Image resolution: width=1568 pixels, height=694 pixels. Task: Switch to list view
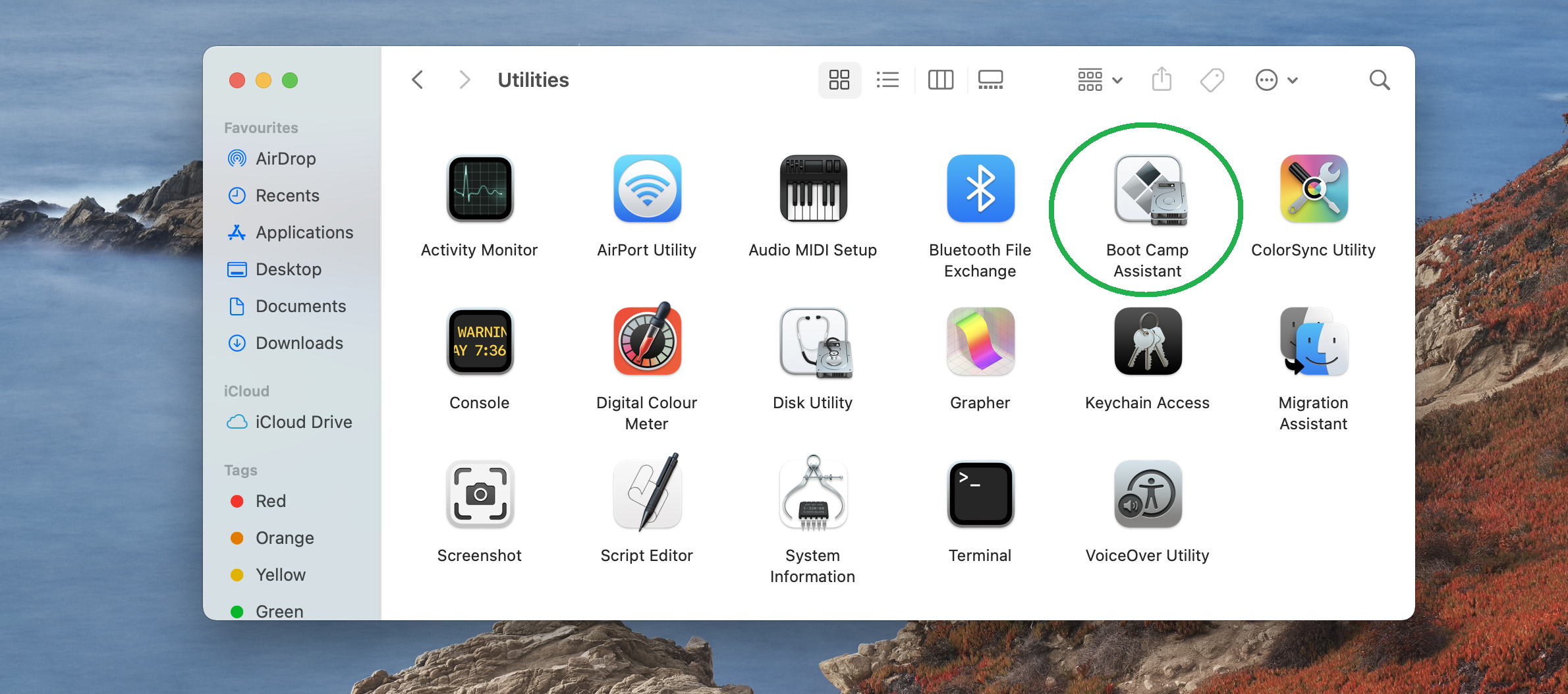(x=888, y=80)
